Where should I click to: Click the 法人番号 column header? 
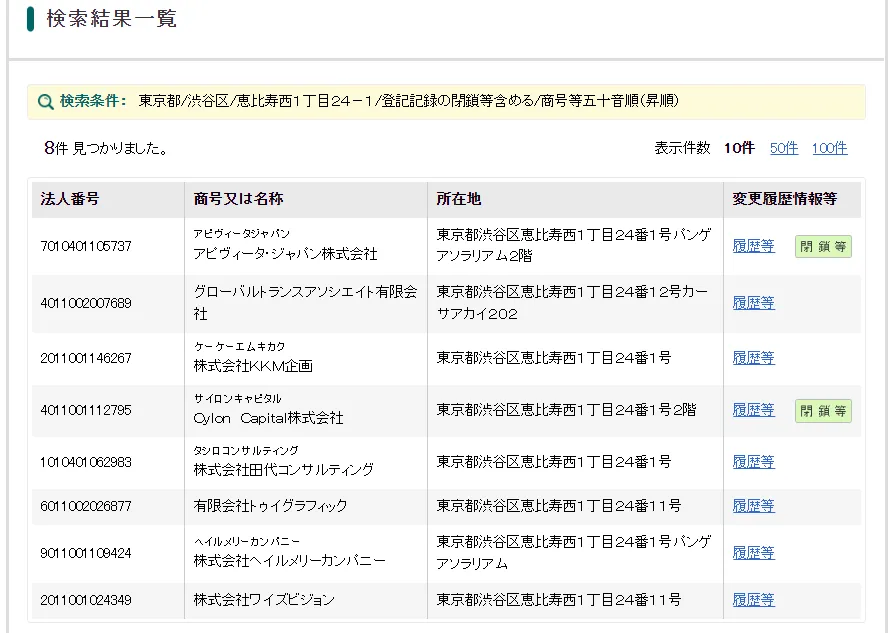click(x=70, y=199)
